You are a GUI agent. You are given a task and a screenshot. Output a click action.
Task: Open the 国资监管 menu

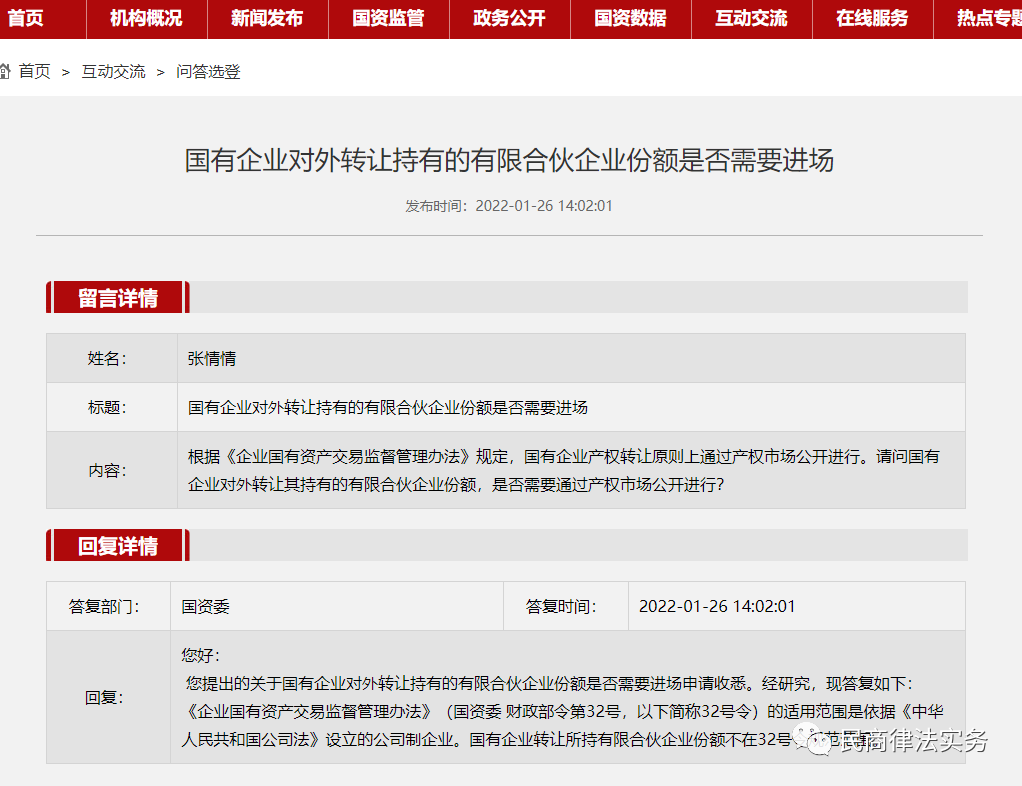388,19
